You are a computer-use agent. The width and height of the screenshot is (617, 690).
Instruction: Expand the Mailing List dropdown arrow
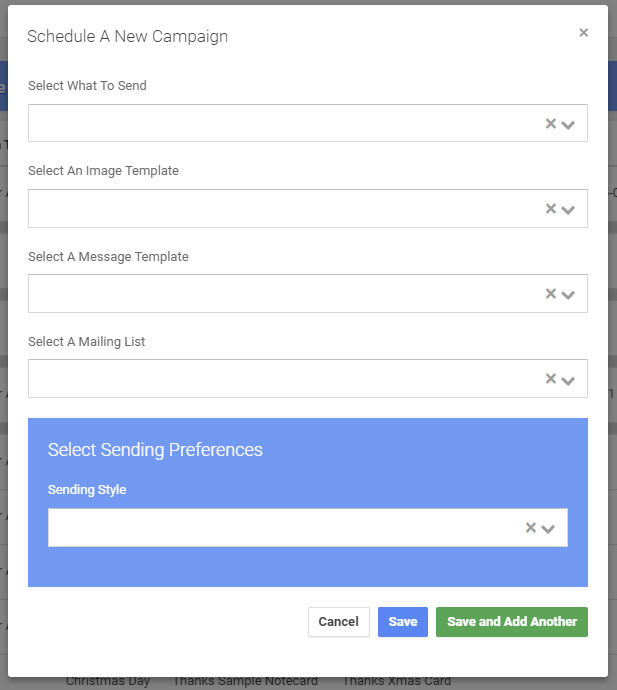569,380
